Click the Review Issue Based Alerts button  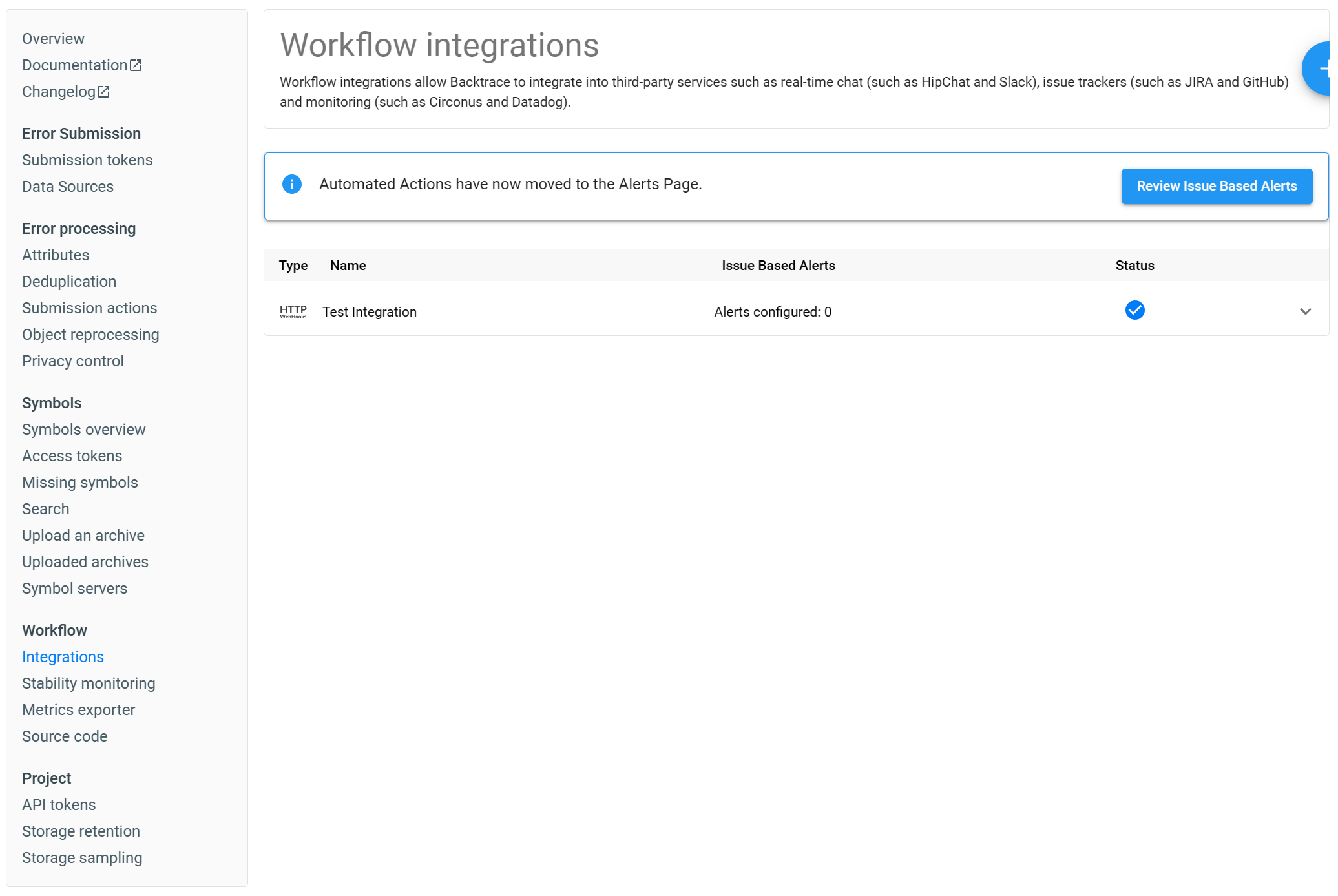pyautogui.click(x=1217, y=186)
